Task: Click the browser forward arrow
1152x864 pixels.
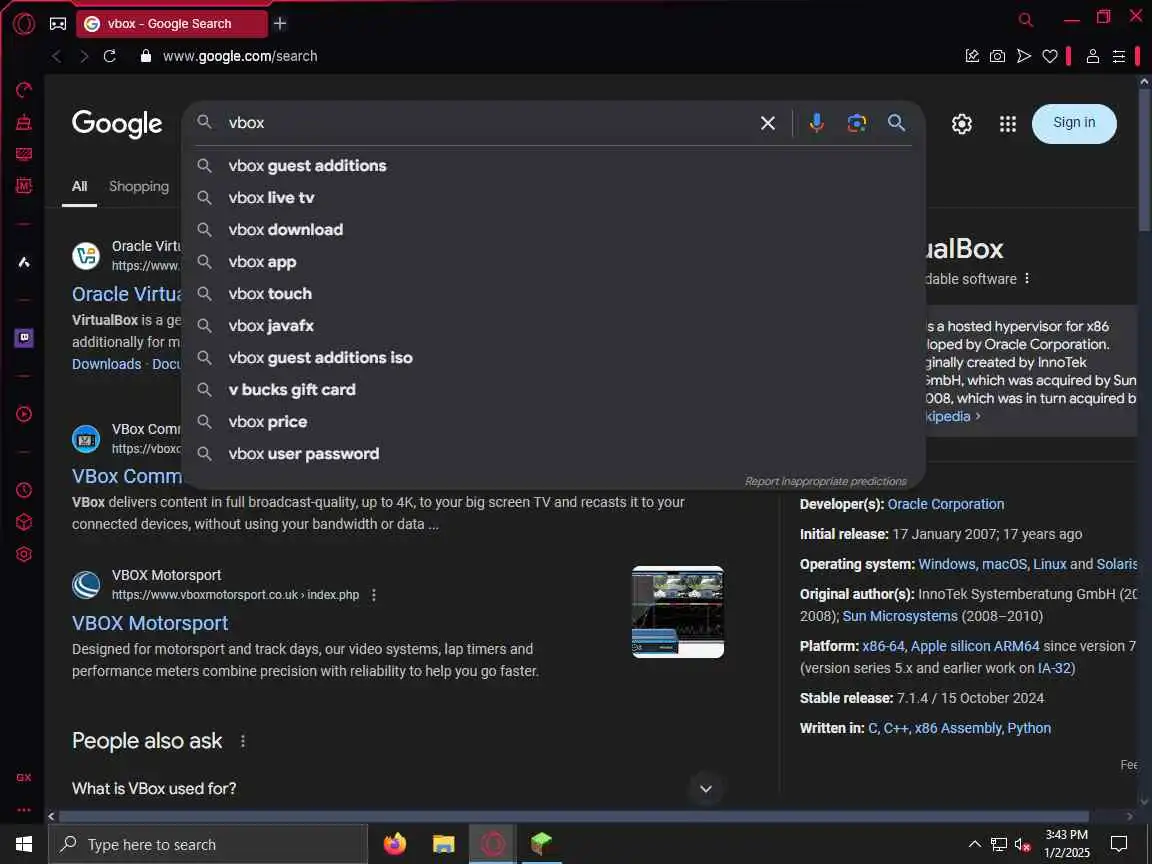Action: (x=84, y=56)
